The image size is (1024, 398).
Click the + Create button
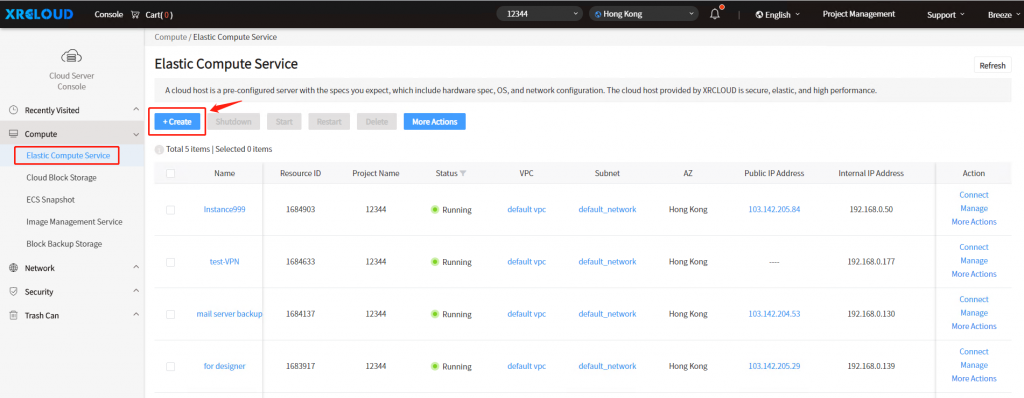[x=177, y=122]
